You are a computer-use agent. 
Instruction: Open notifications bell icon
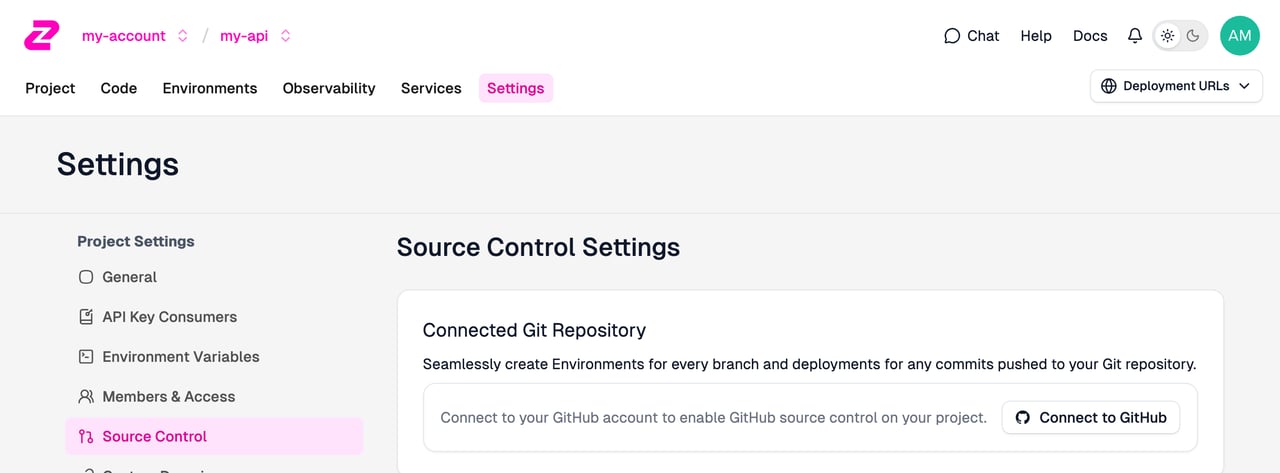1135,36
